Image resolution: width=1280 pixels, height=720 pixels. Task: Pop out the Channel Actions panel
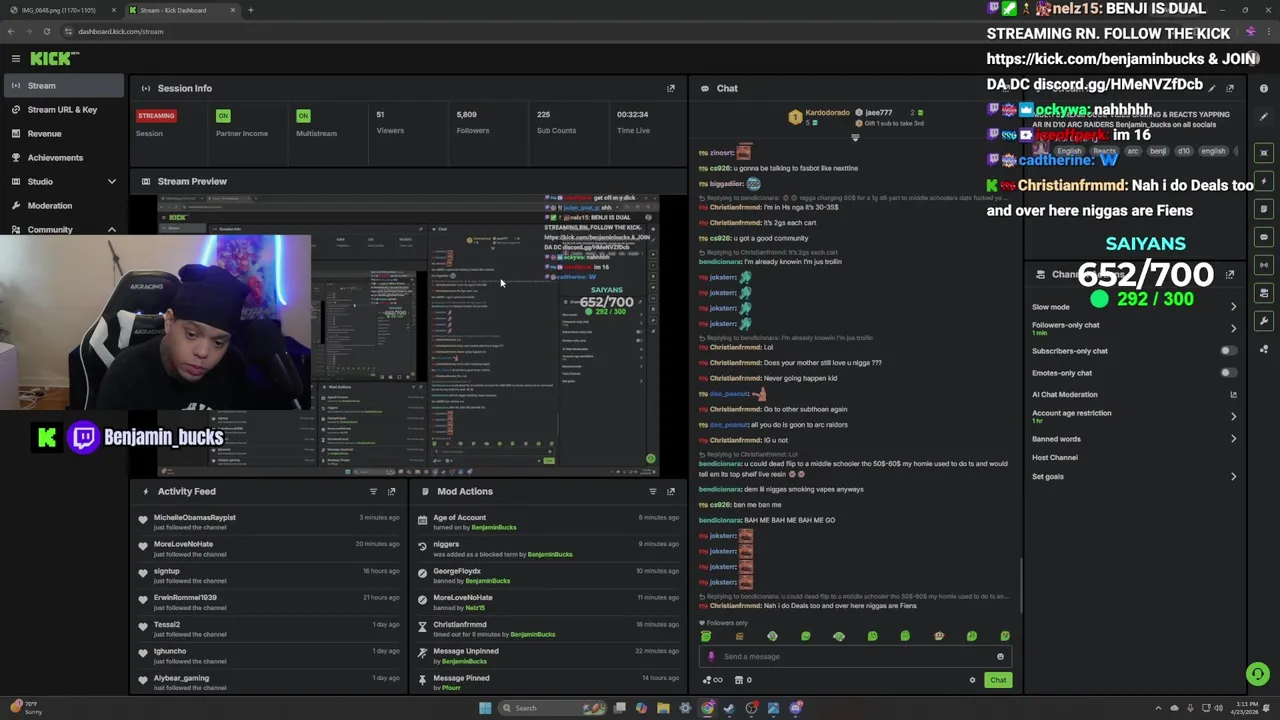(1230, 274)
